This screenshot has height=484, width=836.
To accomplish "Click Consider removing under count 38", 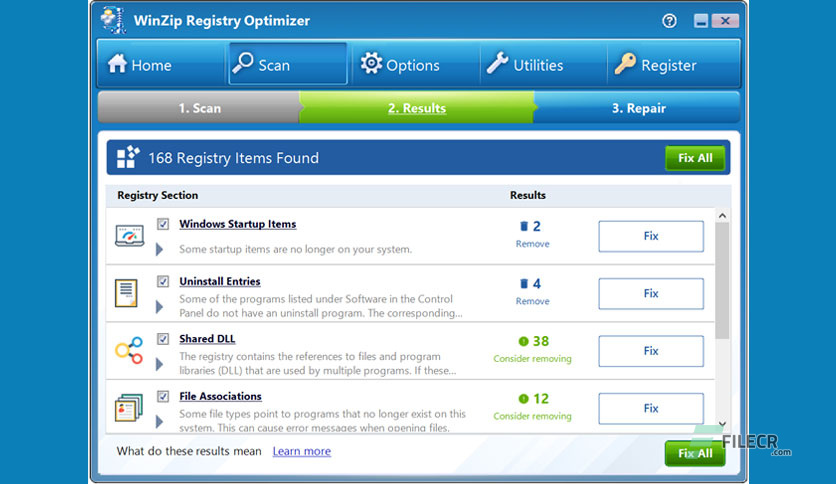I will (x=532, y=359).
